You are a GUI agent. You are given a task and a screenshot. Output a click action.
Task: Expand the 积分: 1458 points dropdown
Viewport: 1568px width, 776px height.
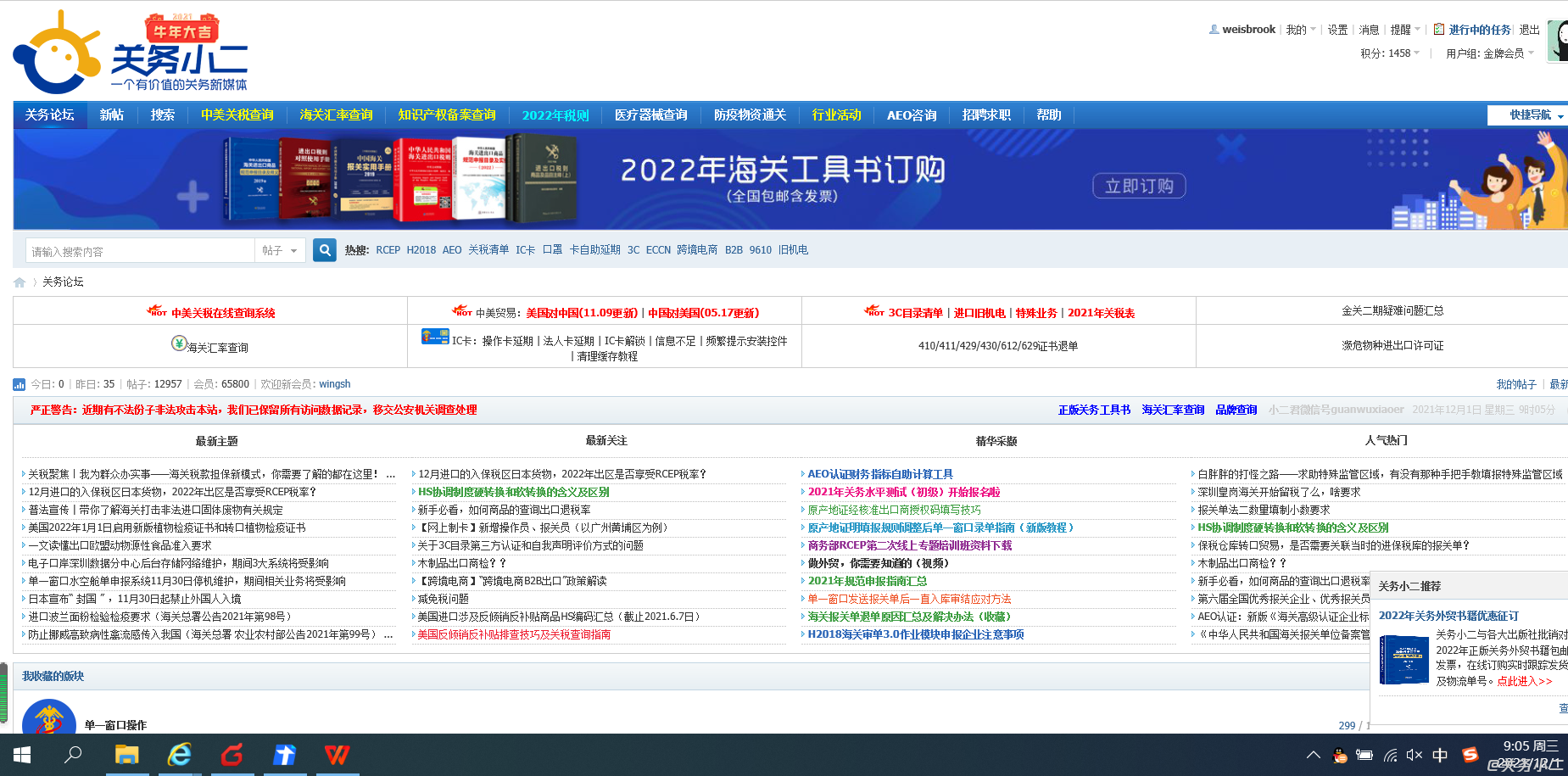click(1390, 53)
